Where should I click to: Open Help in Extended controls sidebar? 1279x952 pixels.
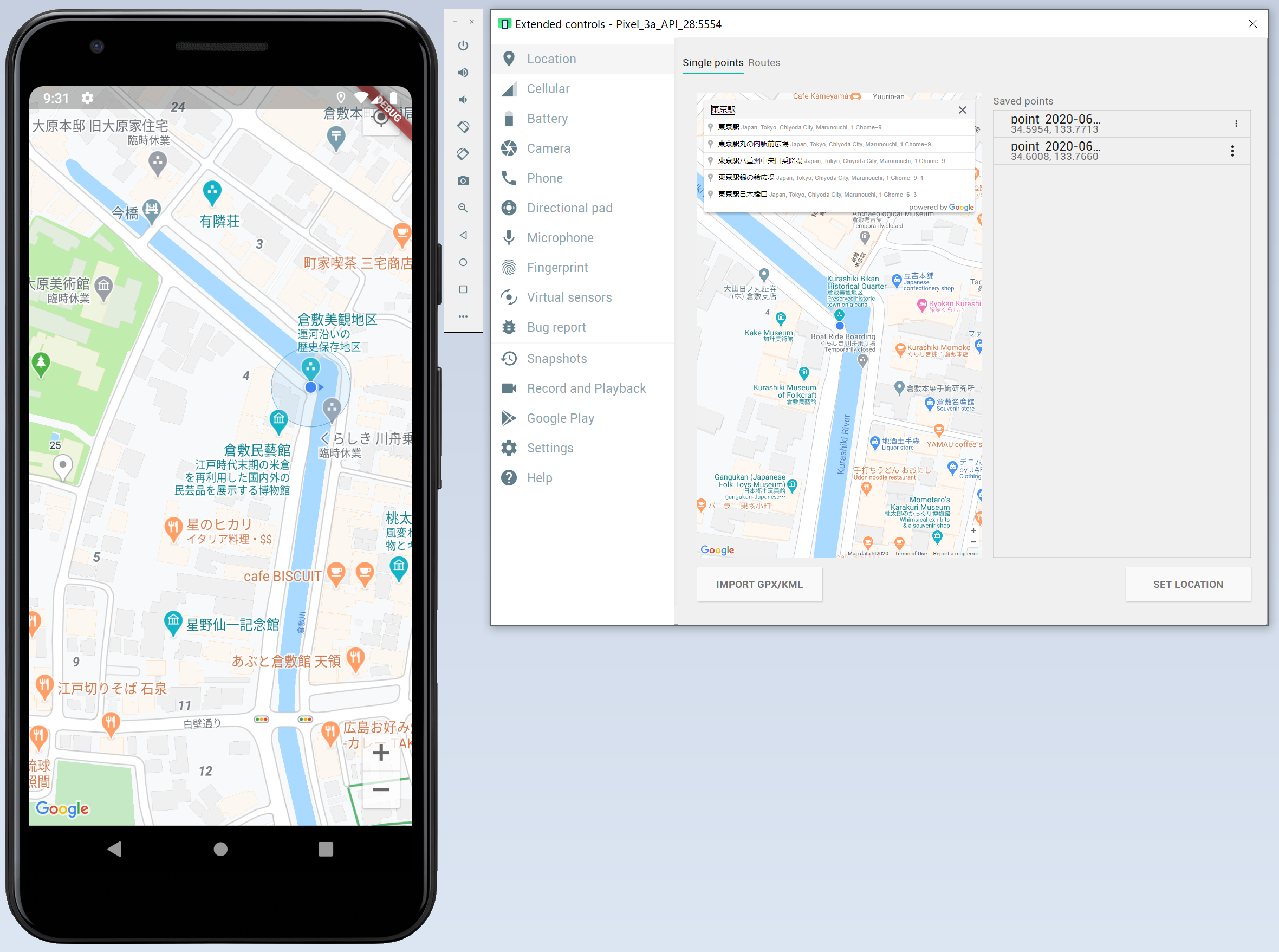[582, 478]
